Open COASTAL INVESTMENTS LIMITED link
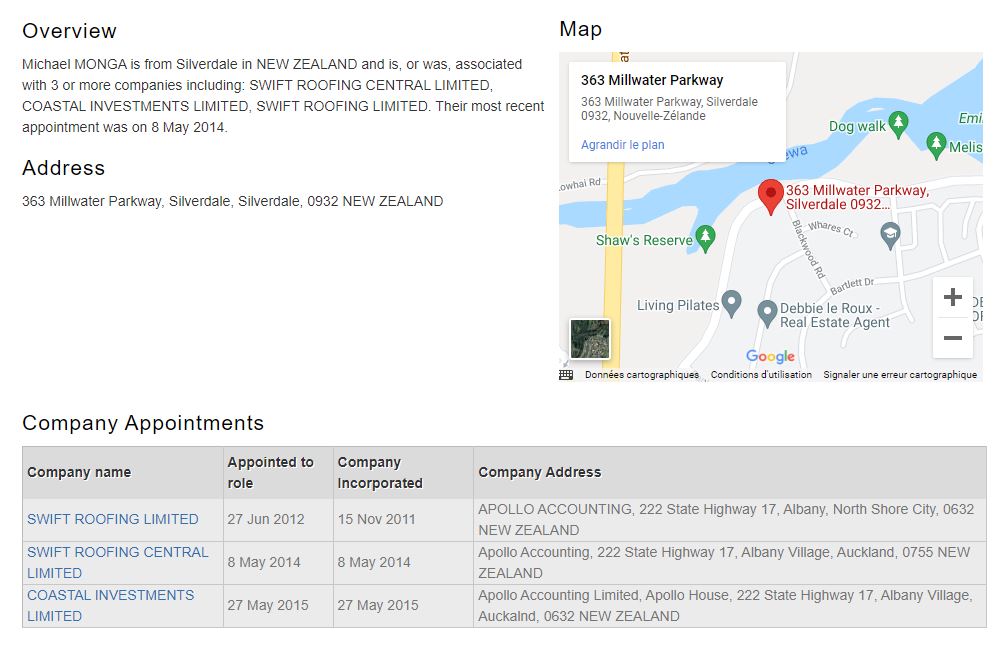Image resolution: width=1005 pixels, height=650 pixels. [x=110, y=605]
